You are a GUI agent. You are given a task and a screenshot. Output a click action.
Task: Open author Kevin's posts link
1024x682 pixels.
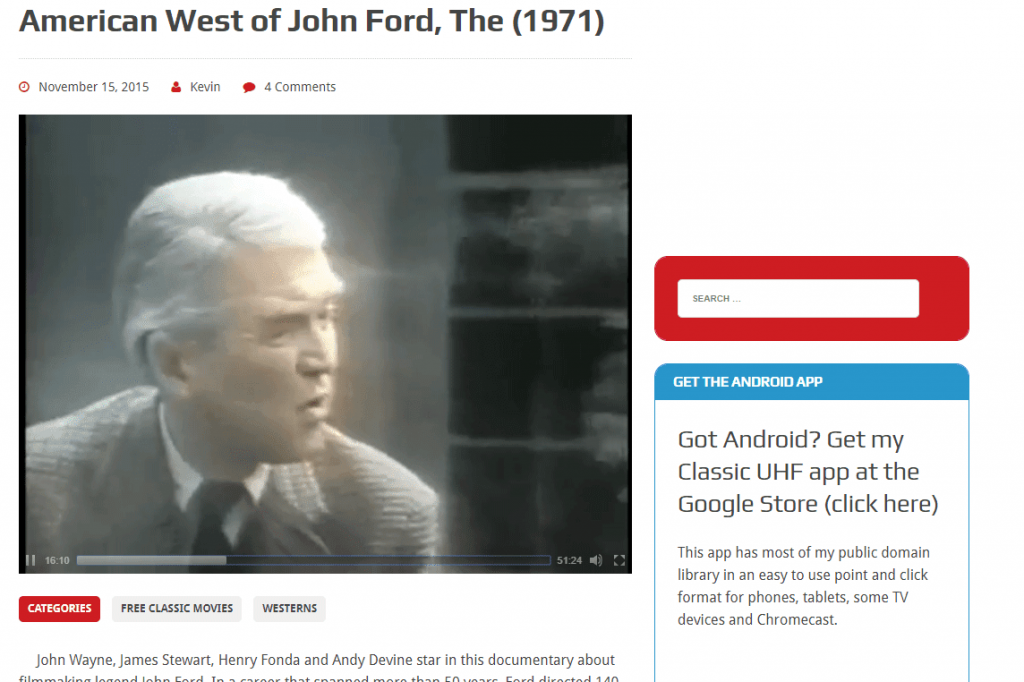pos(205,87)
